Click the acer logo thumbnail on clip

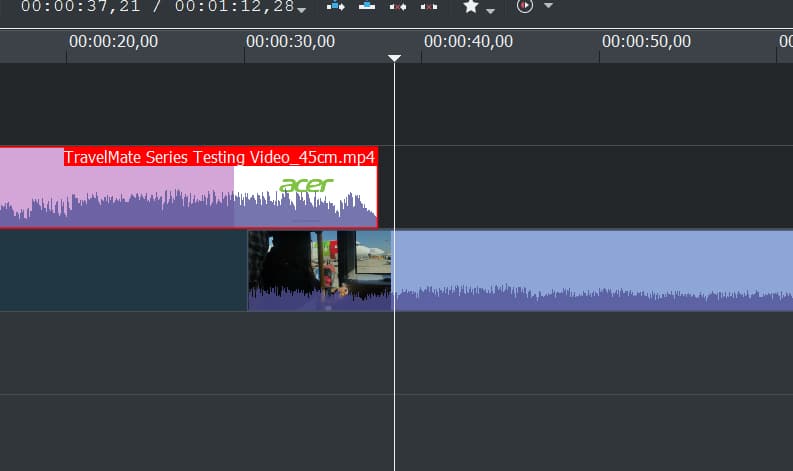point(306,185)
